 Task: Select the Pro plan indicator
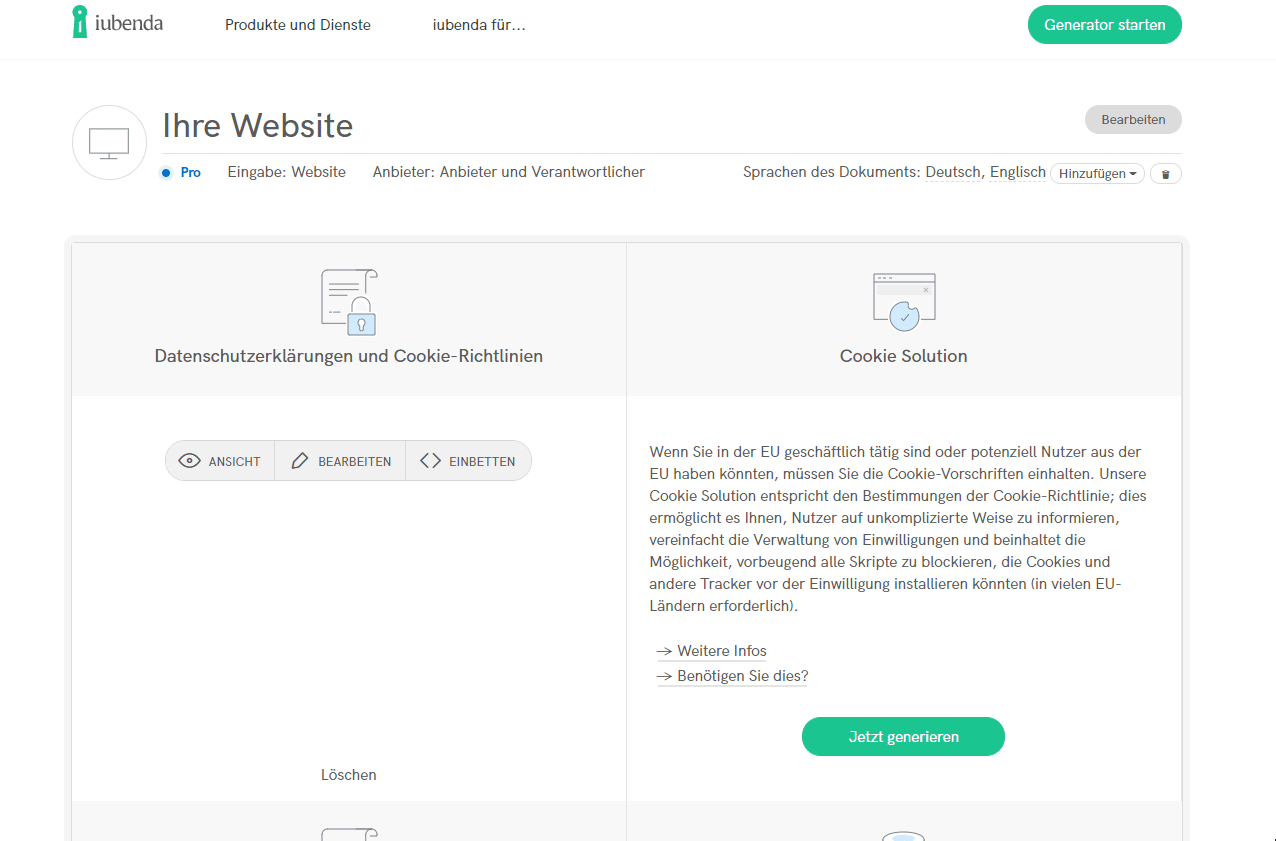tap(180, 172)
